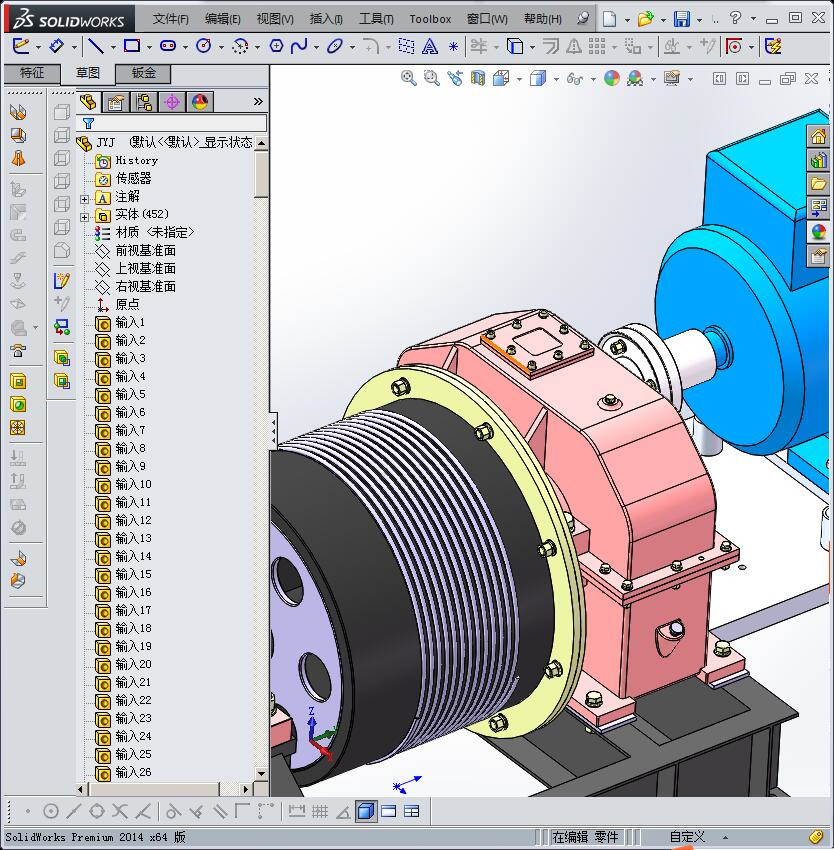This screenshot has height=850, width=834.
Task: Open the 帮助(H) menu
Action: (542, 19)
